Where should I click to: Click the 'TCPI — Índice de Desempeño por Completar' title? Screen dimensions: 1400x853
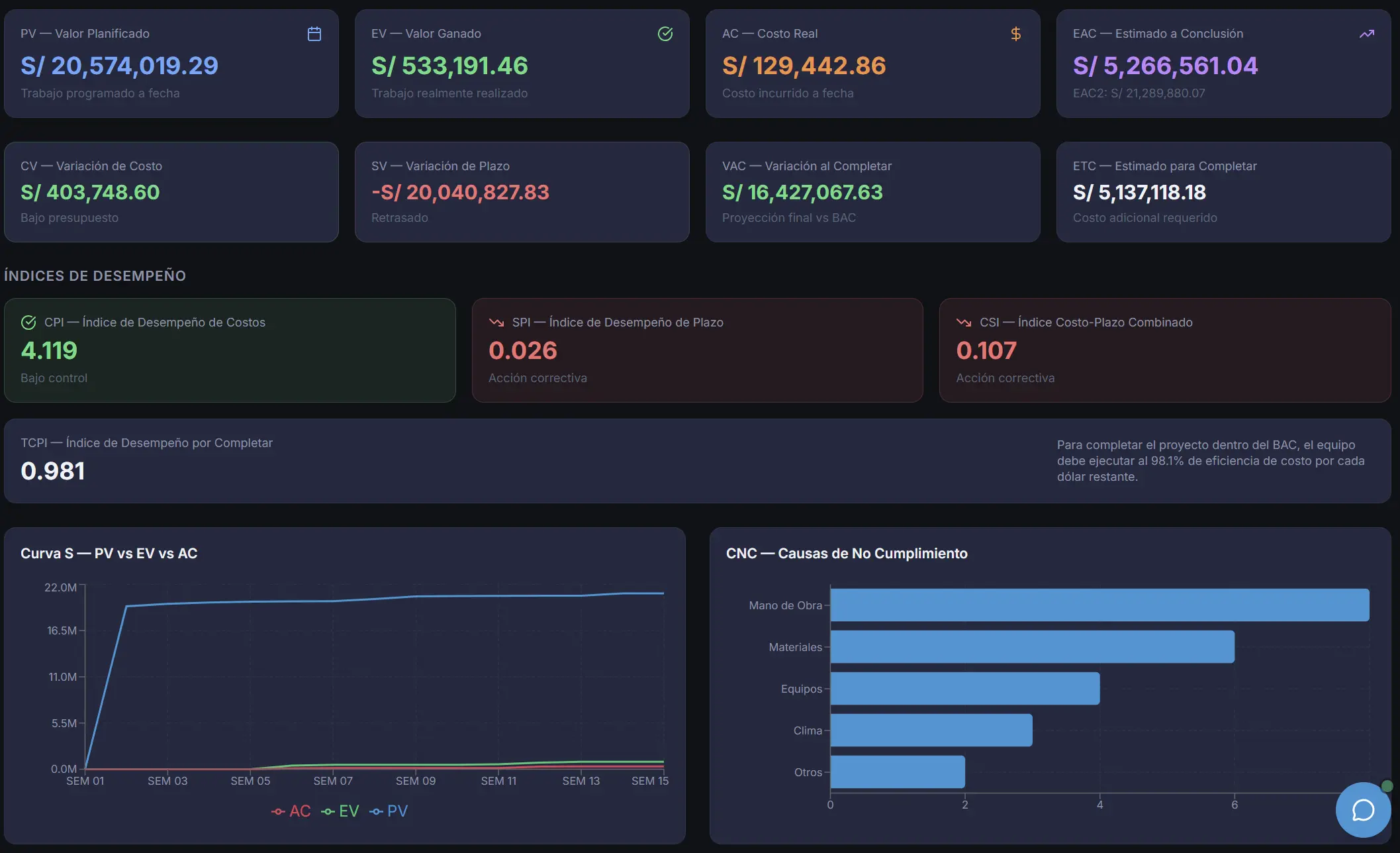point(146,443)
